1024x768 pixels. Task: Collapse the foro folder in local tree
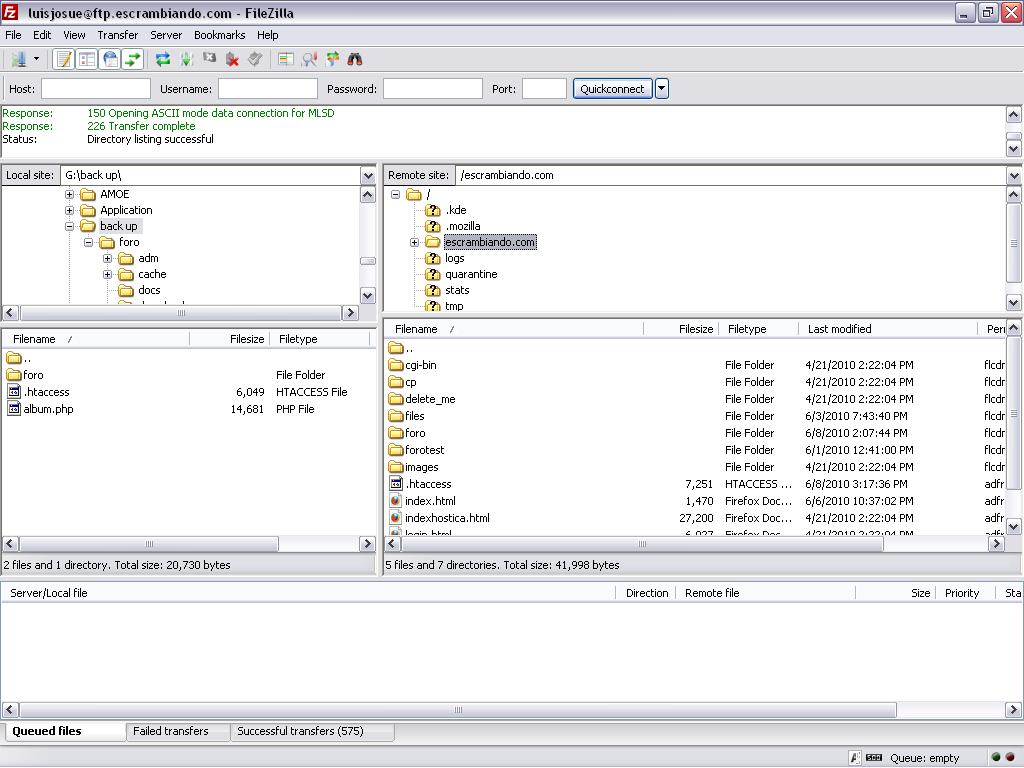(x=88, y=242)
